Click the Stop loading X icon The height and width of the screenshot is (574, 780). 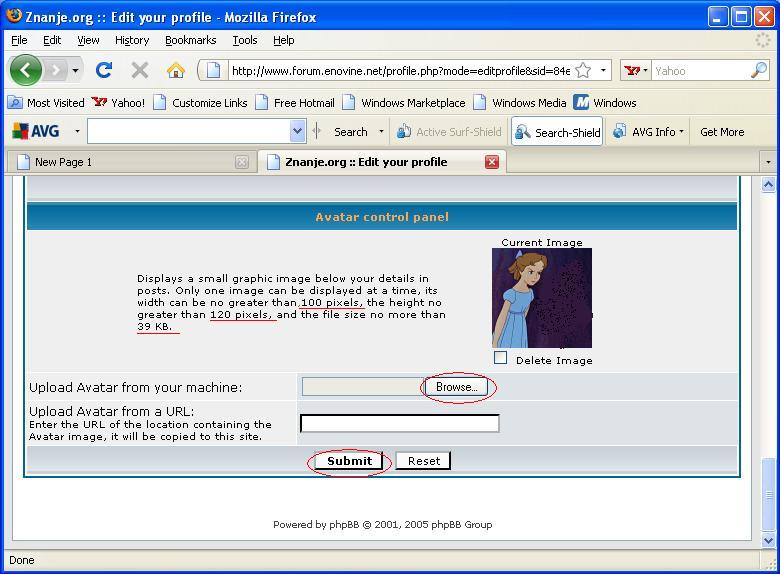[x=140, y=70]
